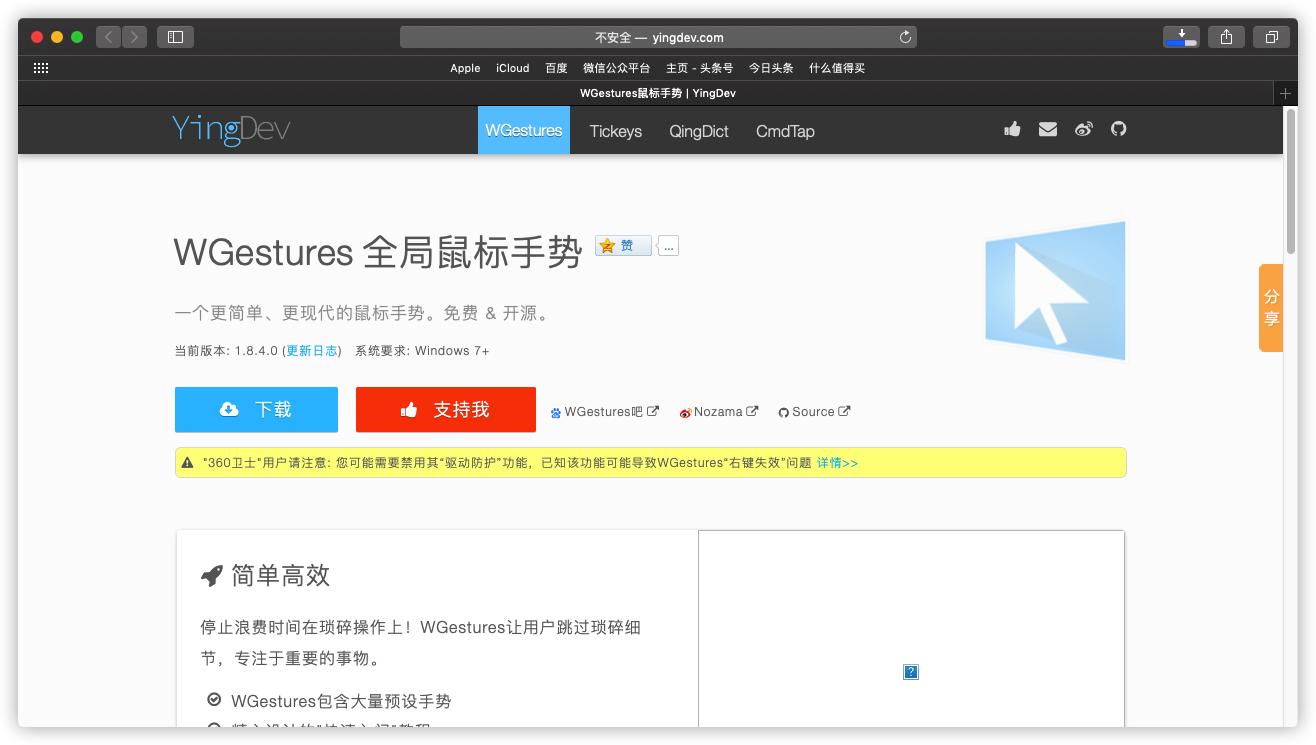
Task: Expand the "..." options beside the 赞 badge
Action: point(667,245)
